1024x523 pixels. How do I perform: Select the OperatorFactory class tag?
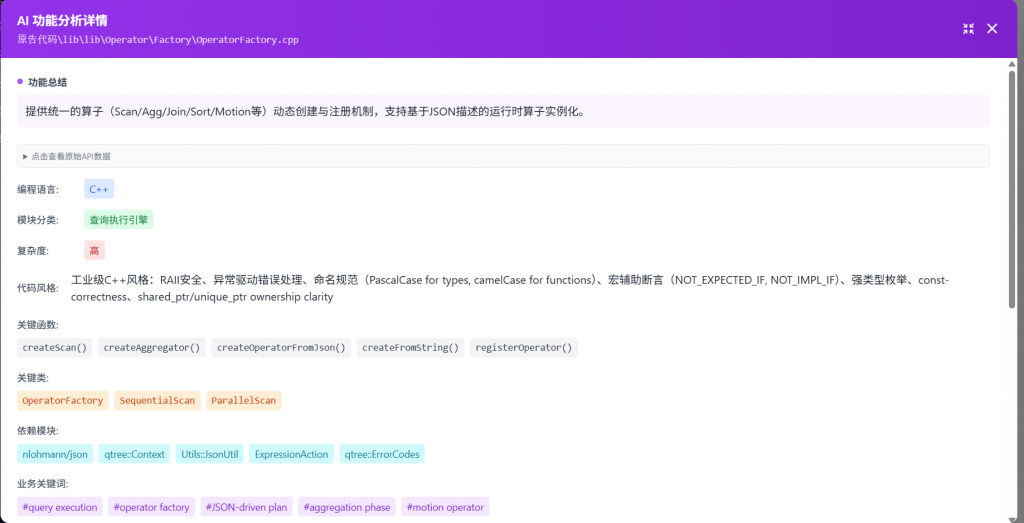(62, 401)
